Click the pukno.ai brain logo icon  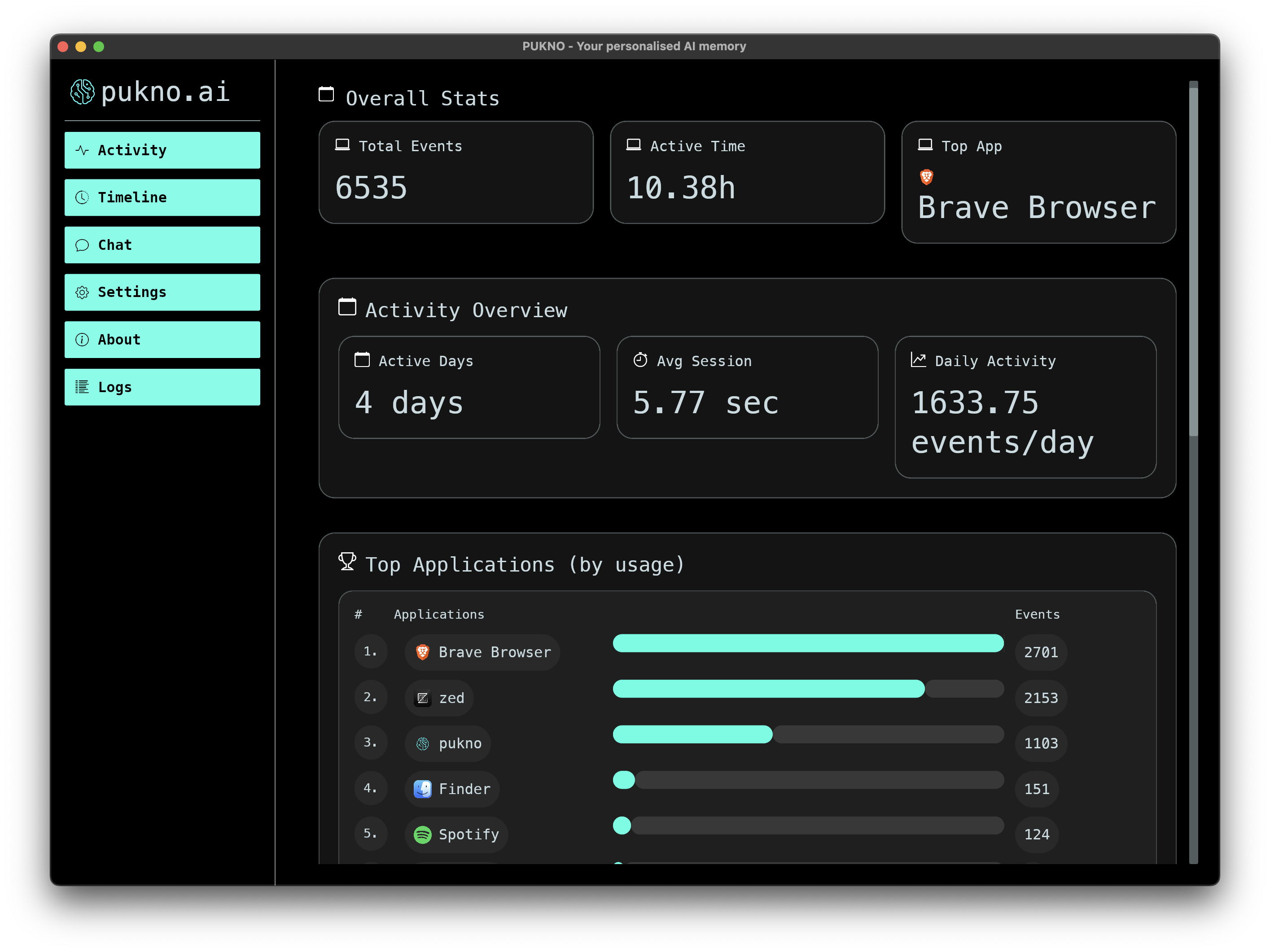coord(82,91)
